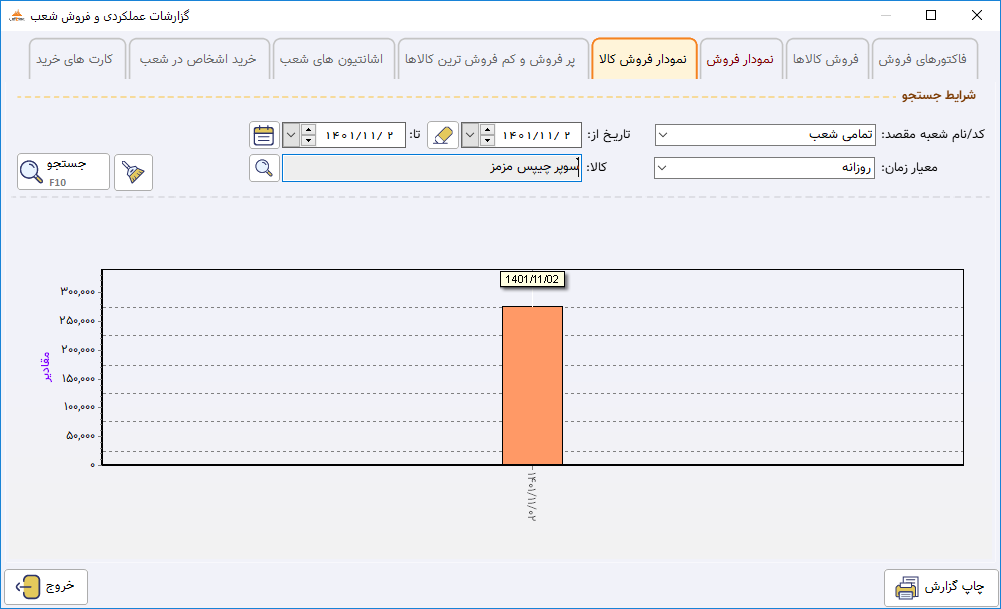This screenshot has width=1001, height=609.
Task: Open the 'to date' dropdown arrow
Action: point(291,135)
